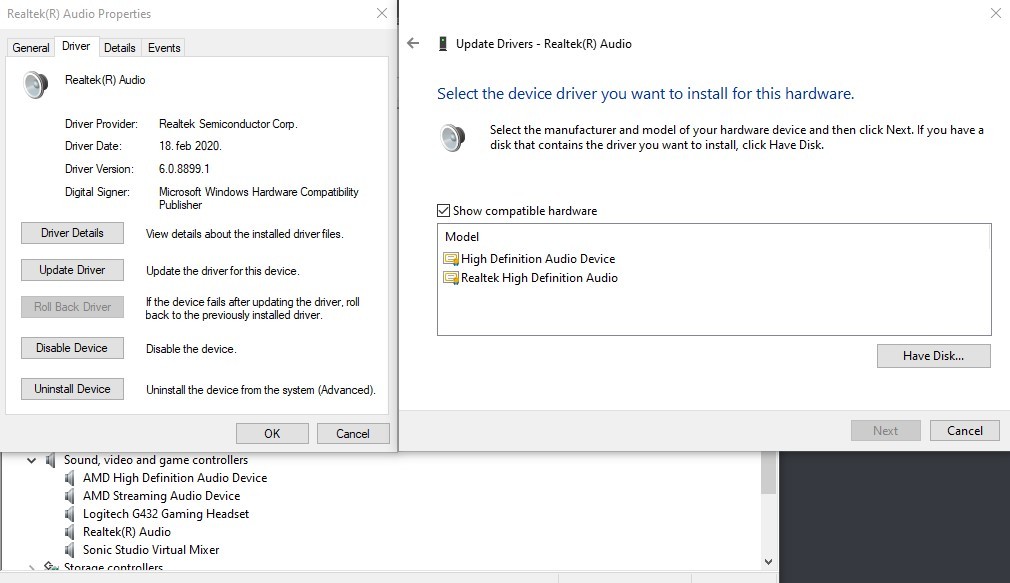Select Realtek(R) Audio in Device Manager tree

click(x=126, y=532)
